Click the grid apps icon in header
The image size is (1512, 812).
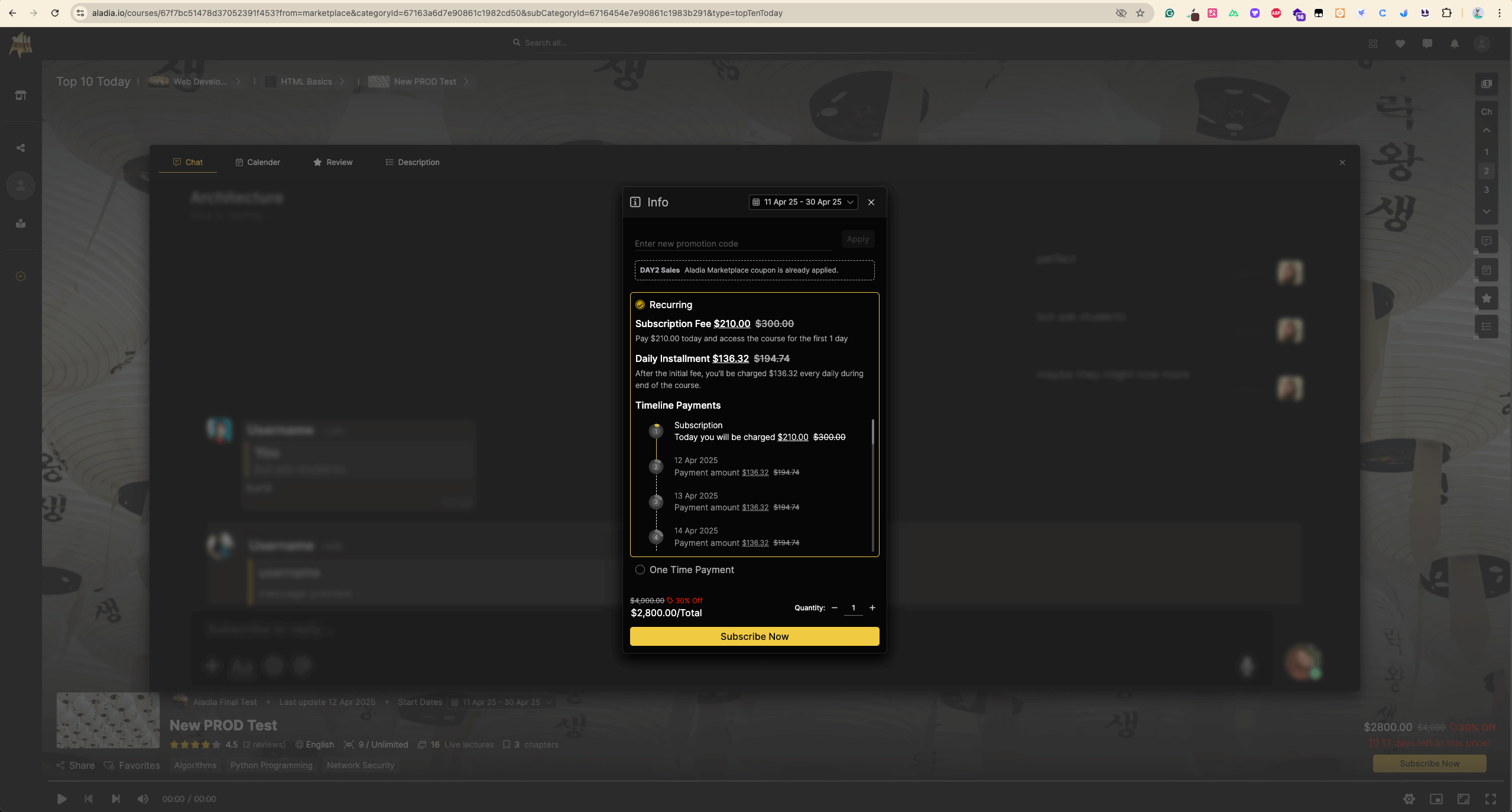pos(1373,43)
